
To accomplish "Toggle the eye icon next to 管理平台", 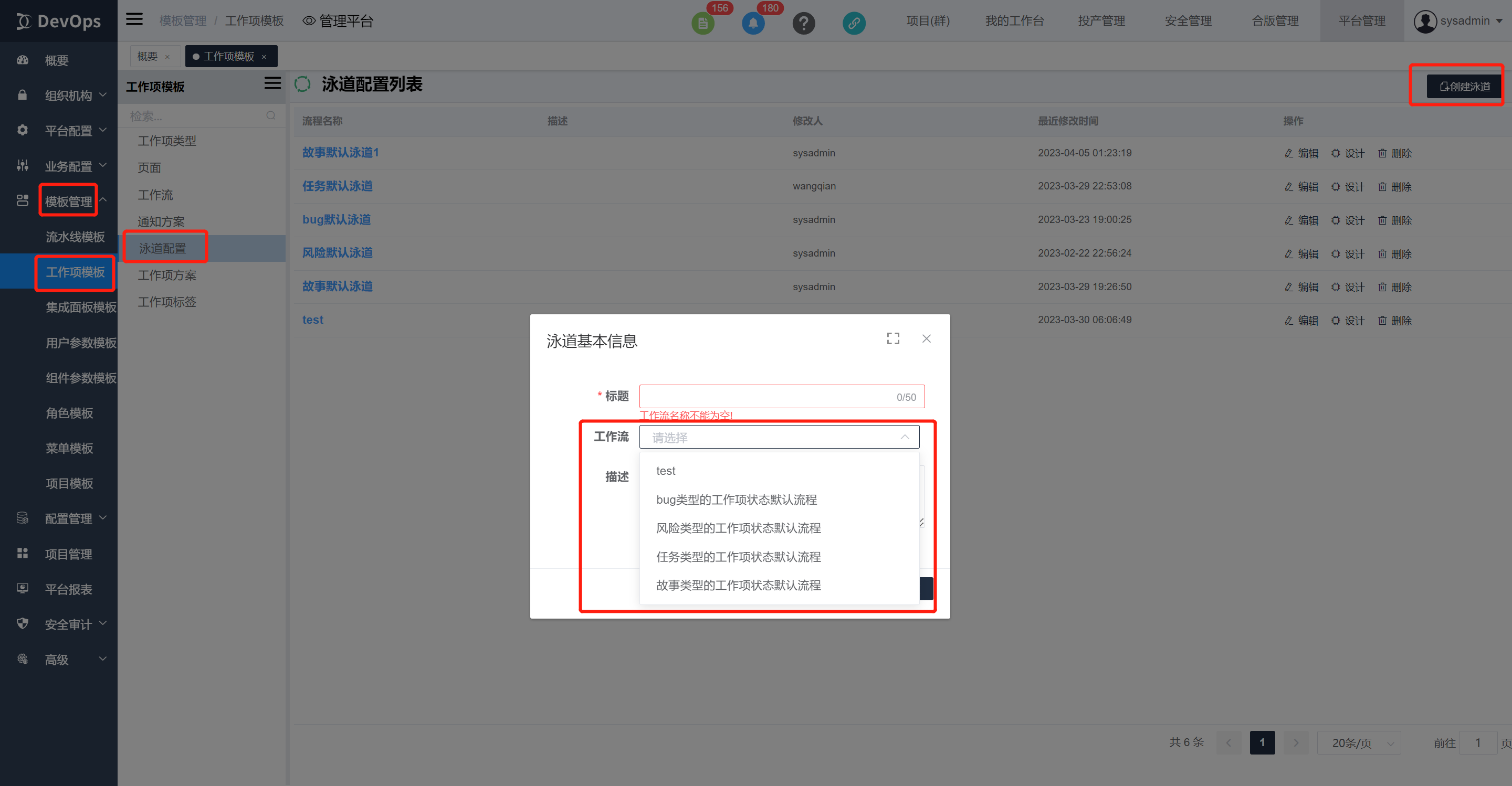I will click(309, 21).
